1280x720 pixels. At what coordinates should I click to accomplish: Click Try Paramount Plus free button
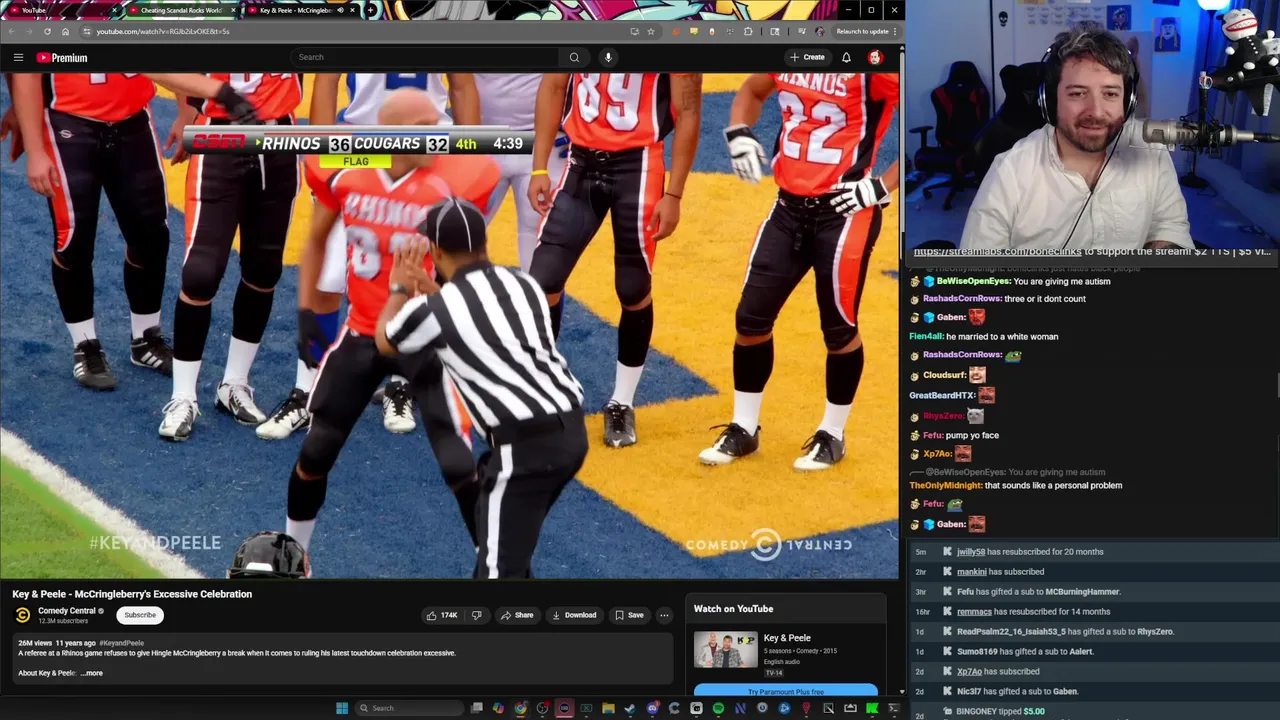(786, 691)
